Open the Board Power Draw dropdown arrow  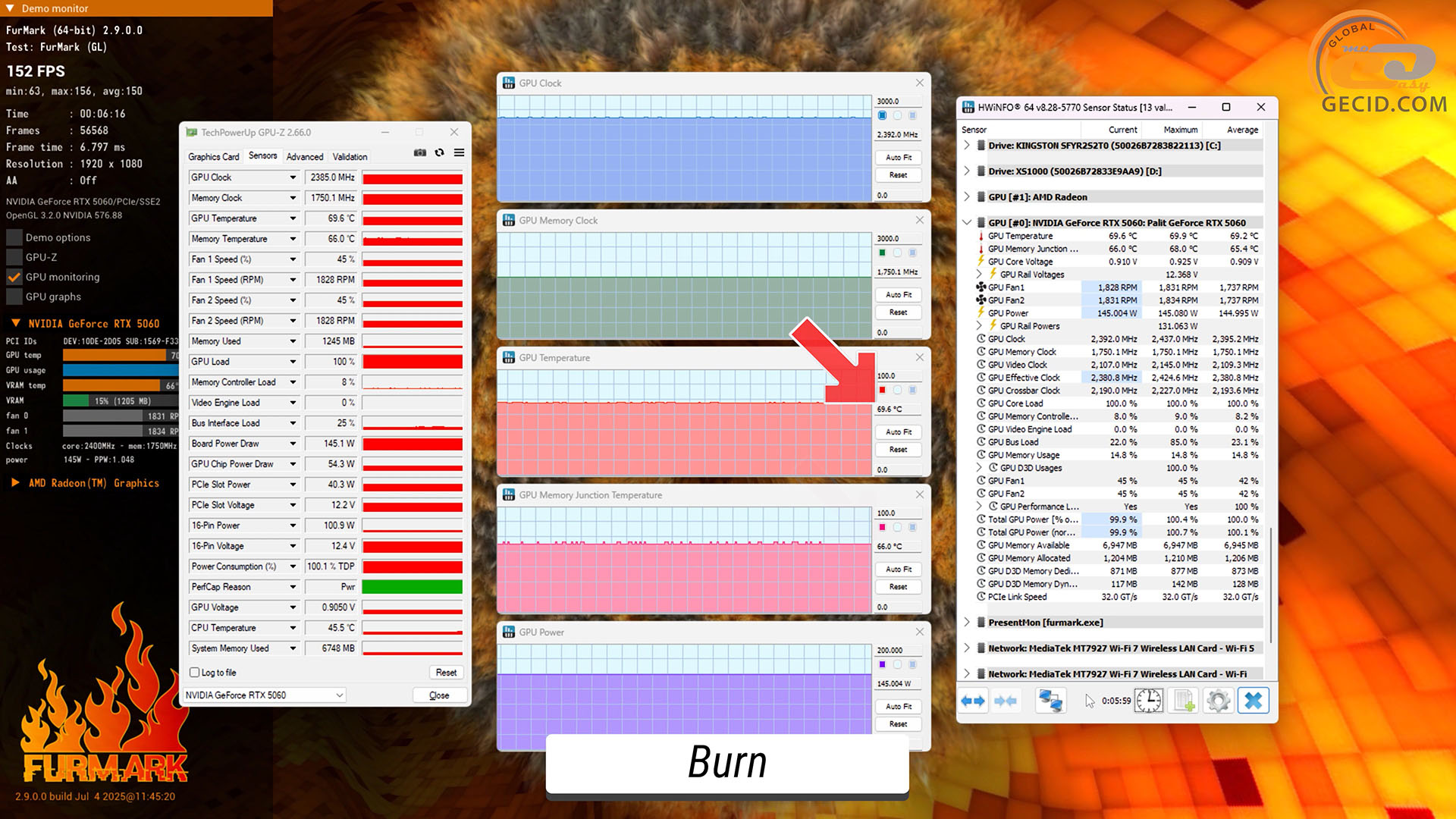click(293, 444)
